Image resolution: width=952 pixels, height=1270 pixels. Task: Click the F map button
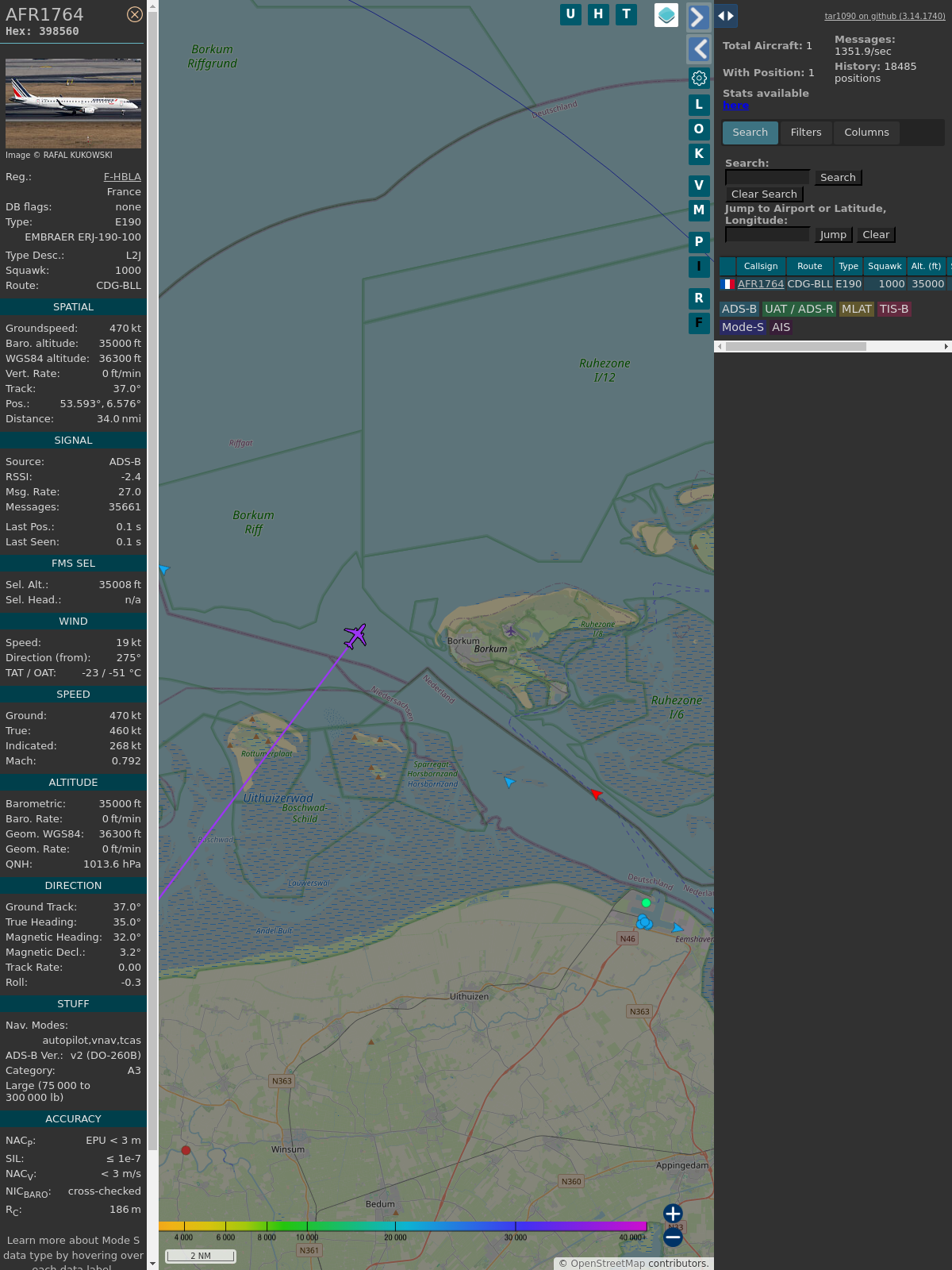point(699,323)
